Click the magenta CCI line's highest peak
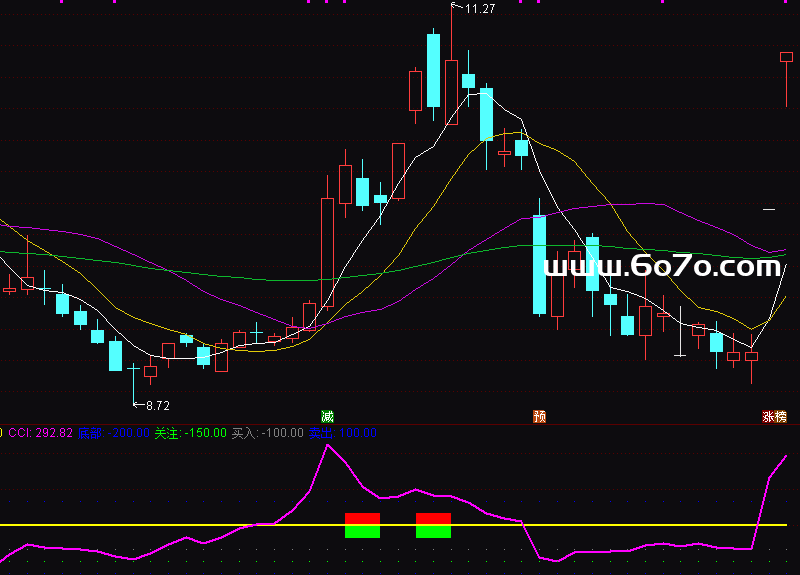 tap(326, 446)
